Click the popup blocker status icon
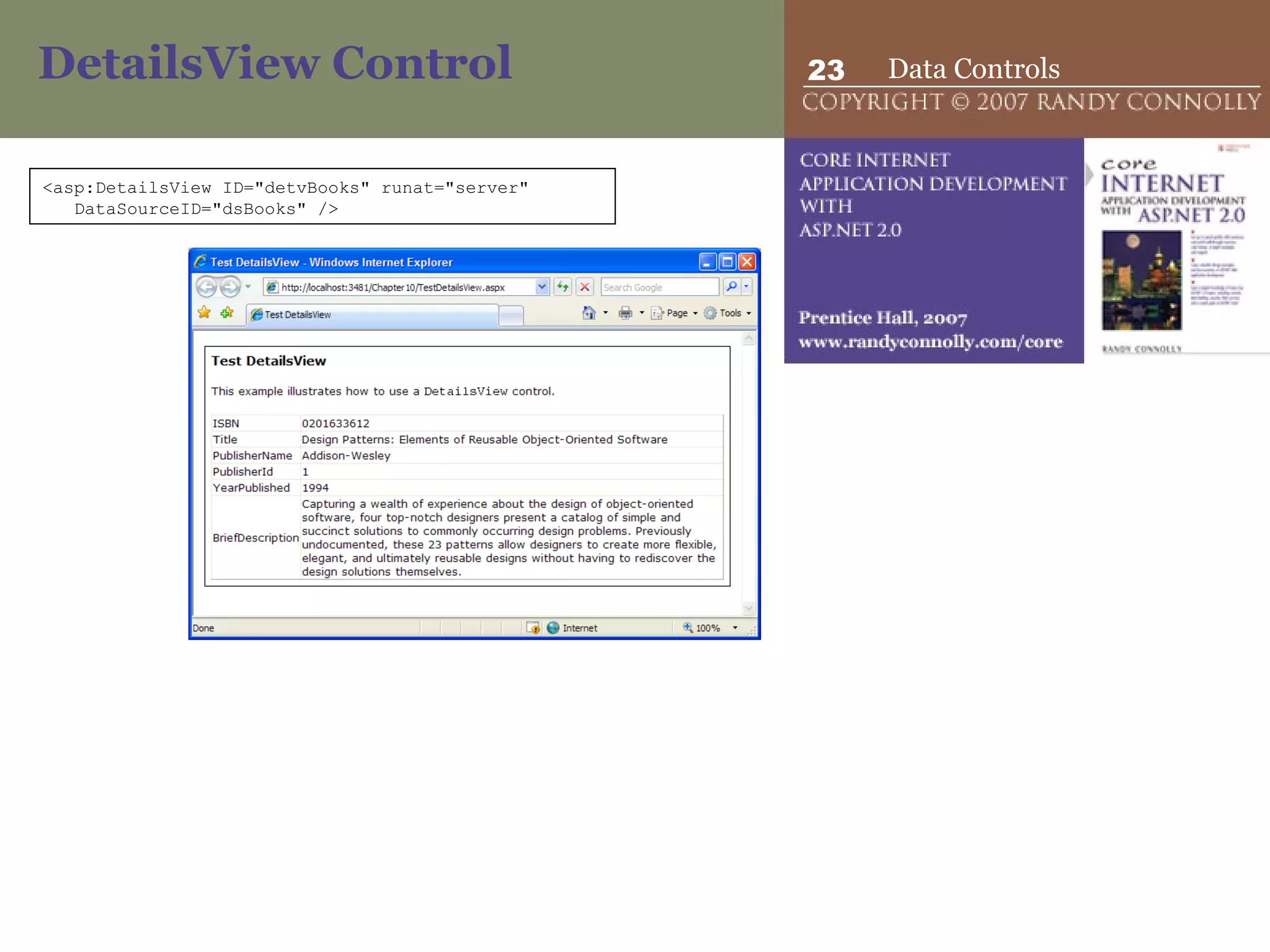 coord(533,628)
